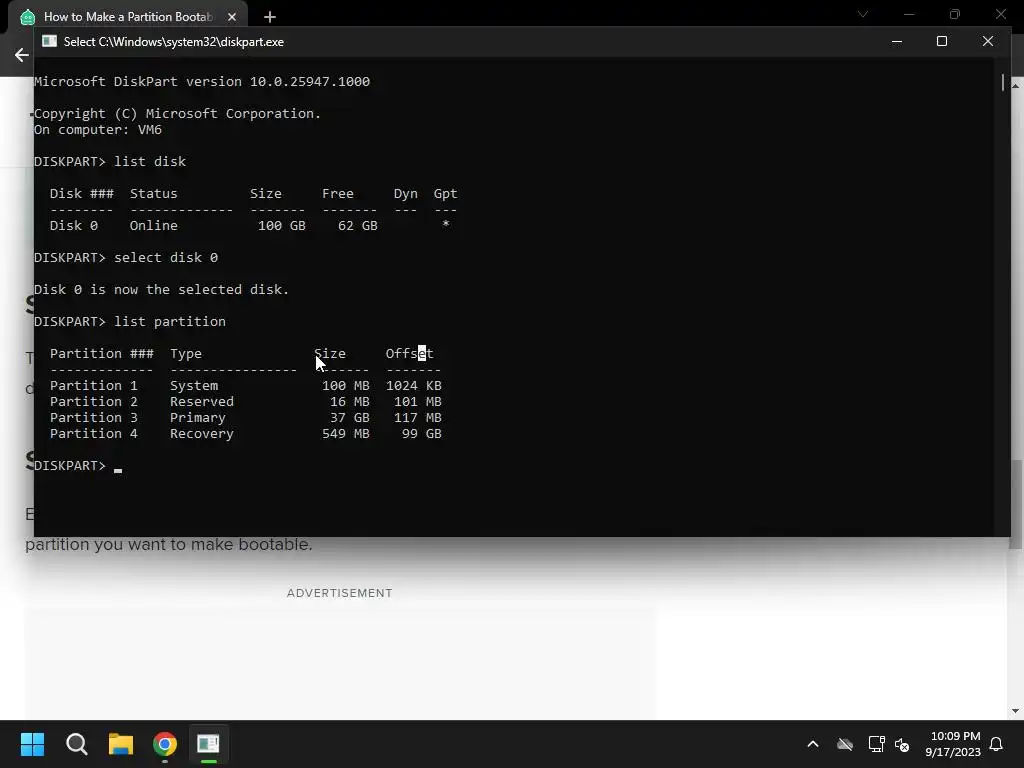Click the empty DISKPART prompt cursor
The width and height of the screenshot is (1024, 768).
(118, 468)
